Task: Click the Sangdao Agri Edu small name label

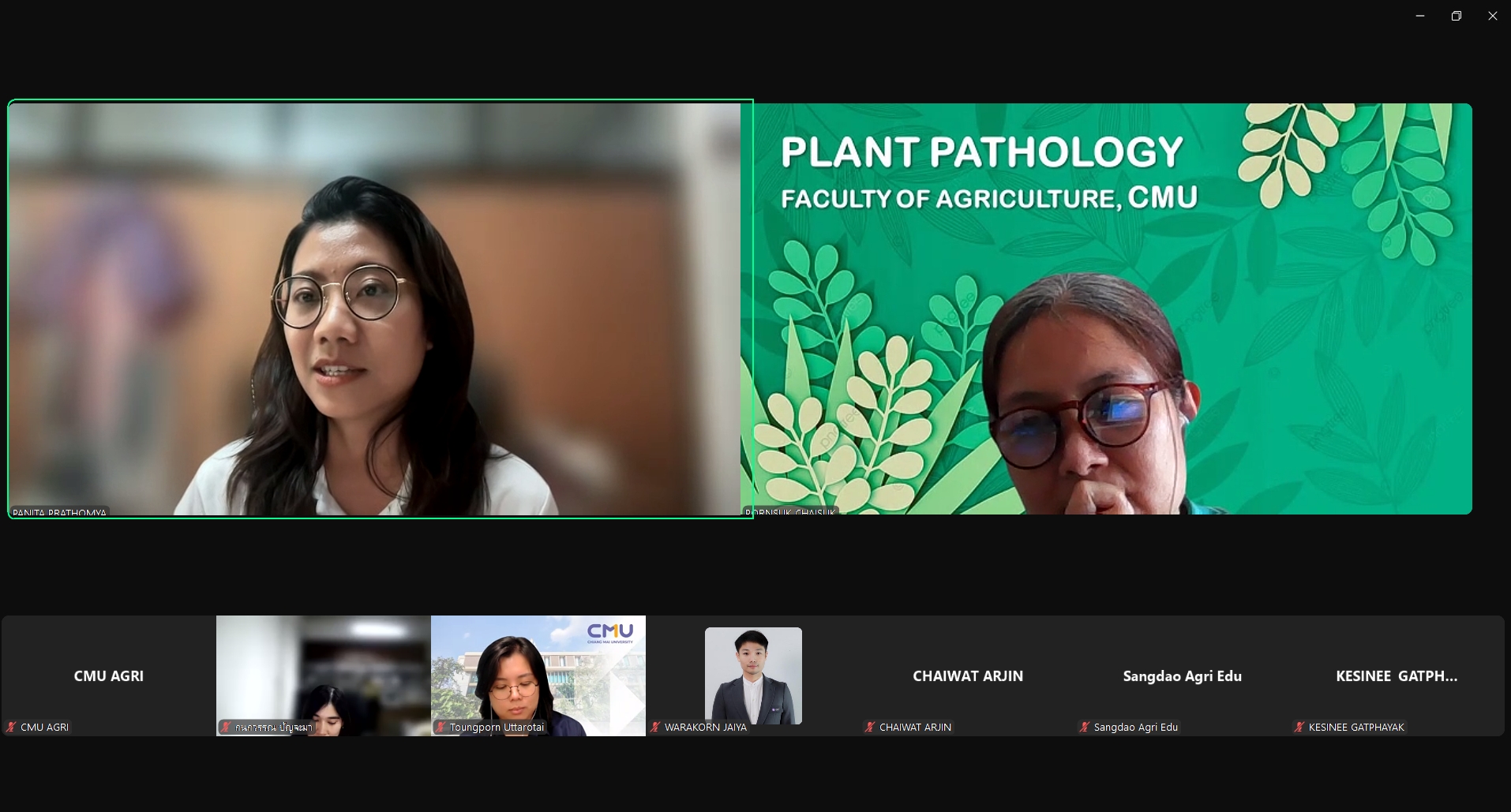Action: (1135, 727)
